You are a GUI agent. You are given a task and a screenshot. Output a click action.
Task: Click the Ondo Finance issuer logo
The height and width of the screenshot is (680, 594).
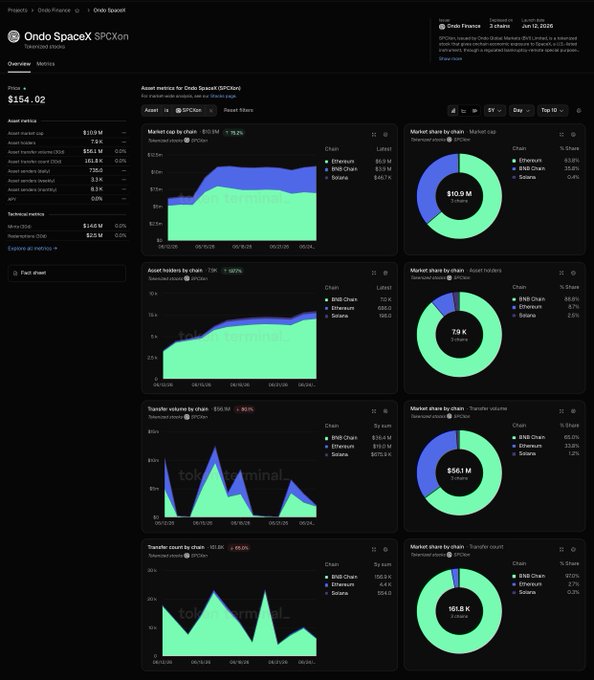(x=442, y=26)
